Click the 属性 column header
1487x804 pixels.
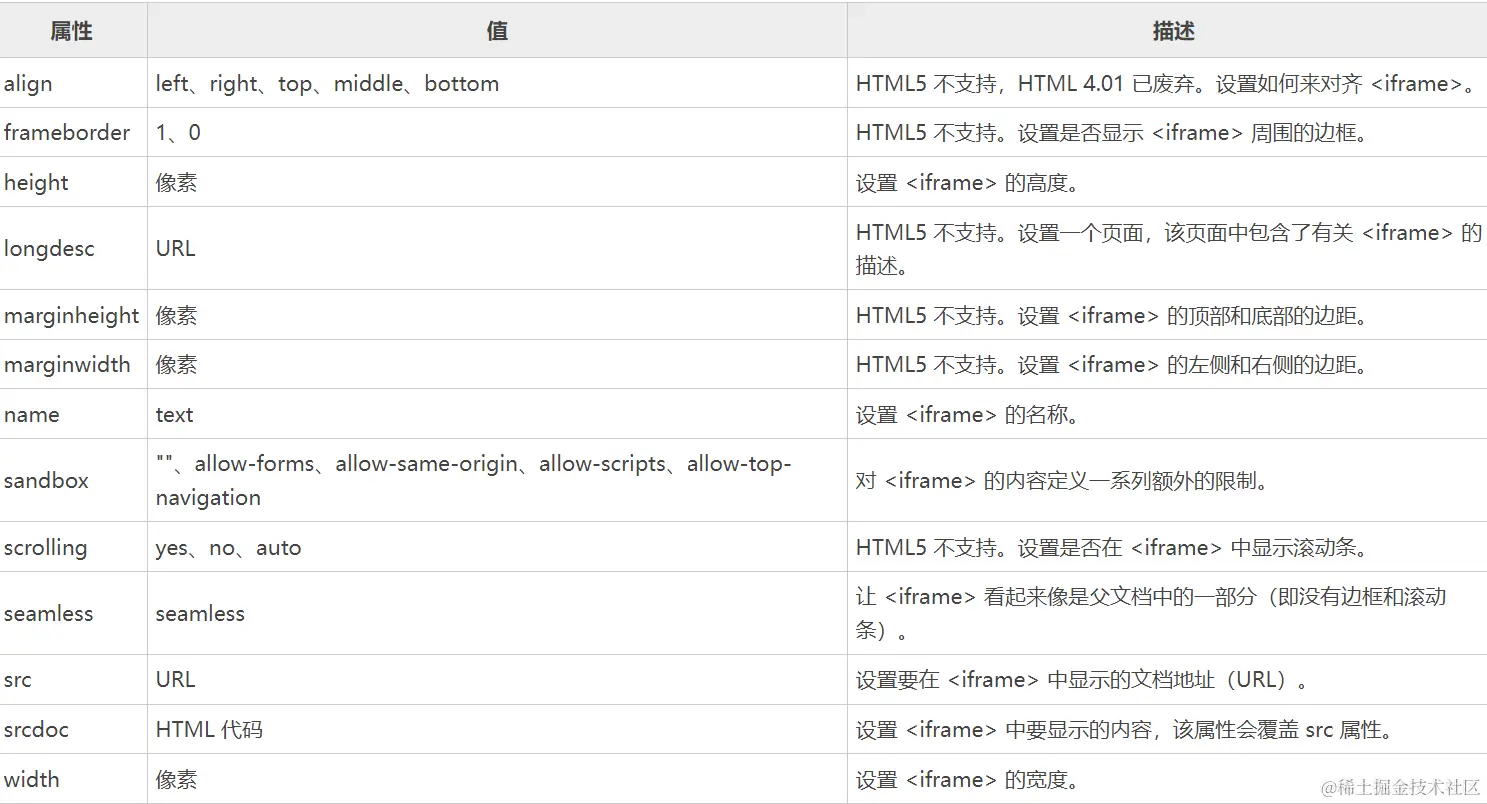click(x=72, y=31)
